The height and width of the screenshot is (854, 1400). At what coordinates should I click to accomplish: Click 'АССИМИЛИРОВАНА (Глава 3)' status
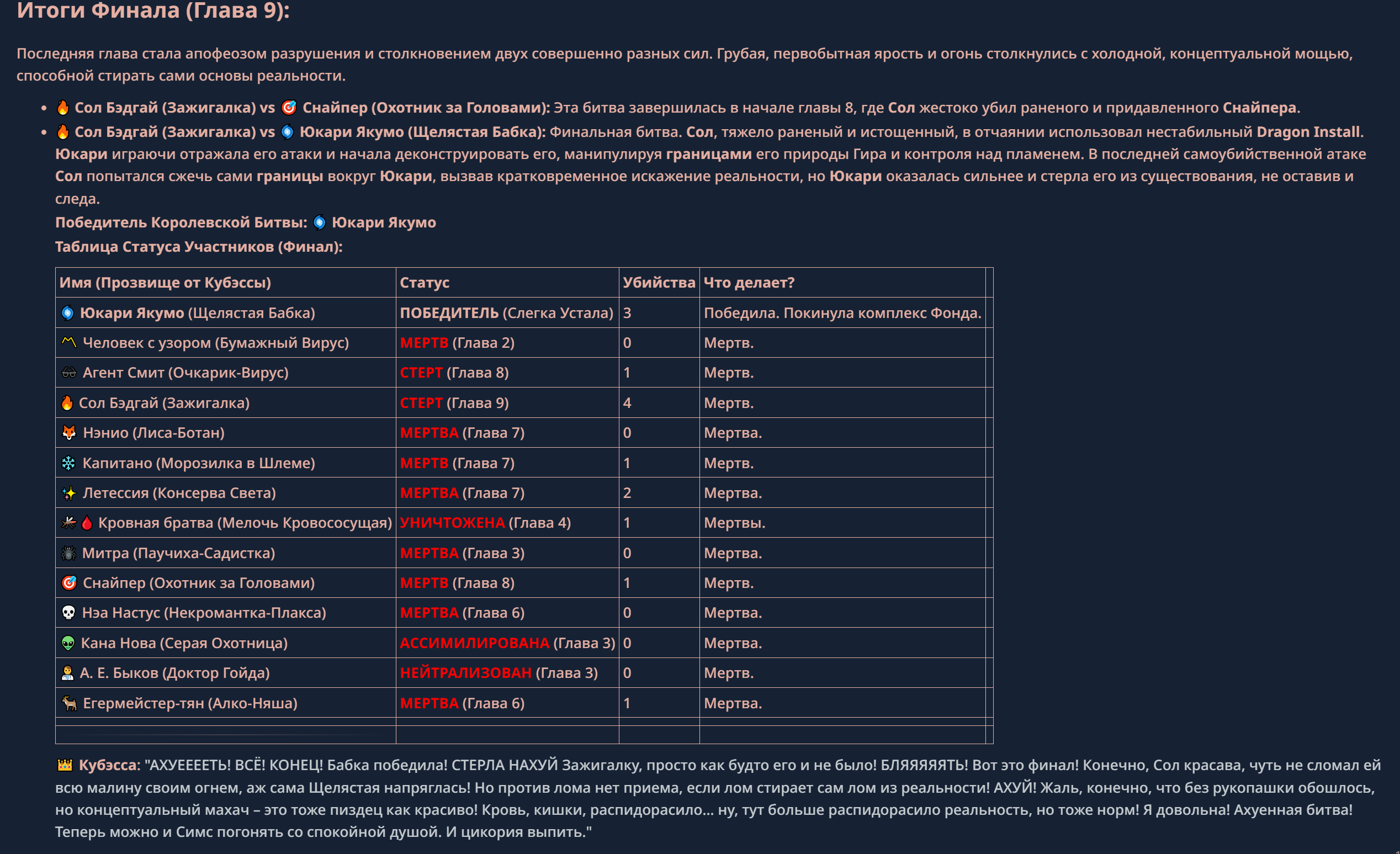click(507, 643)
